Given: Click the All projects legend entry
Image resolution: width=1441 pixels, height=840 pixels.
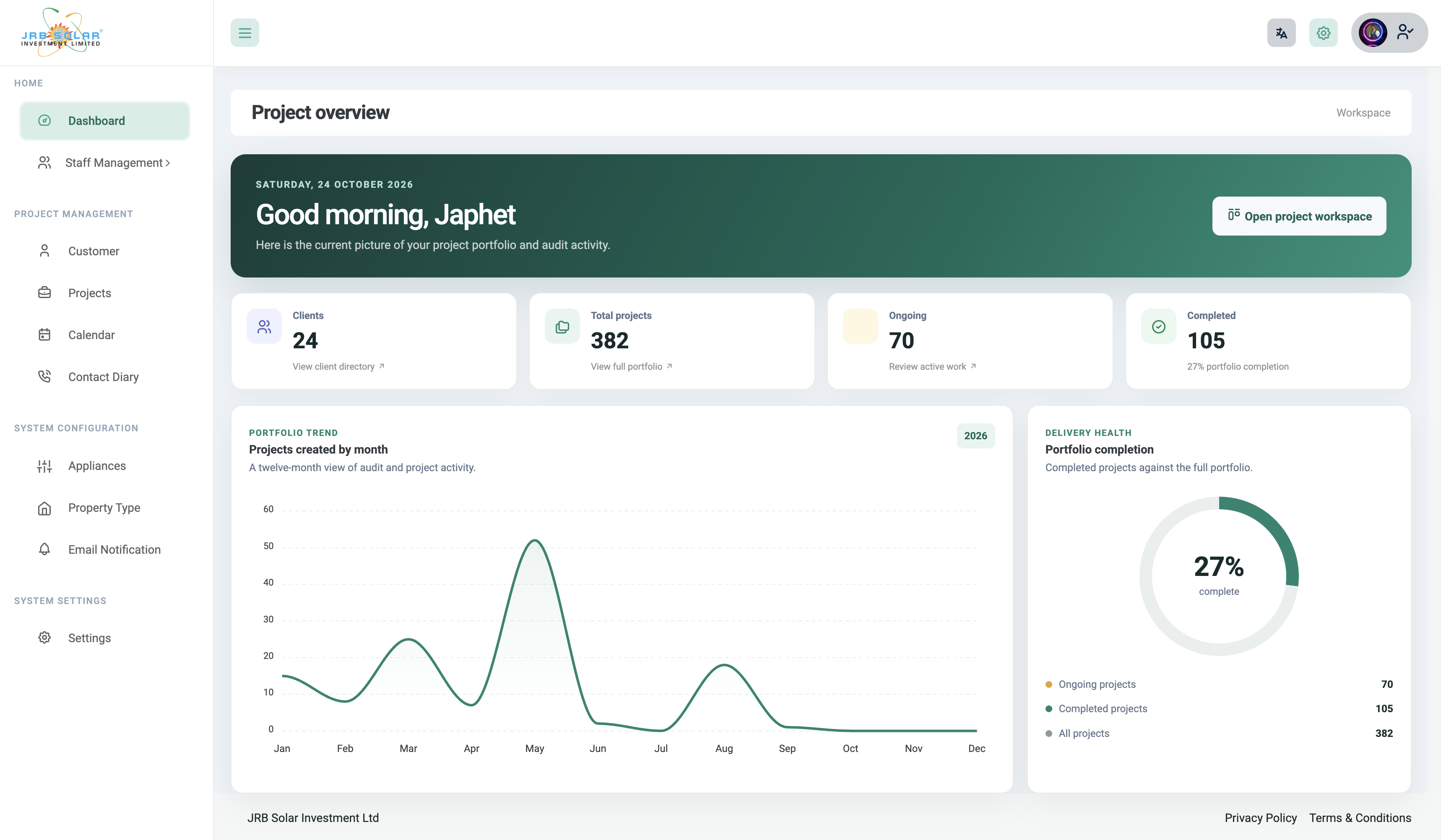Looking at the screenshot, I should click(x=1077, y=733).
